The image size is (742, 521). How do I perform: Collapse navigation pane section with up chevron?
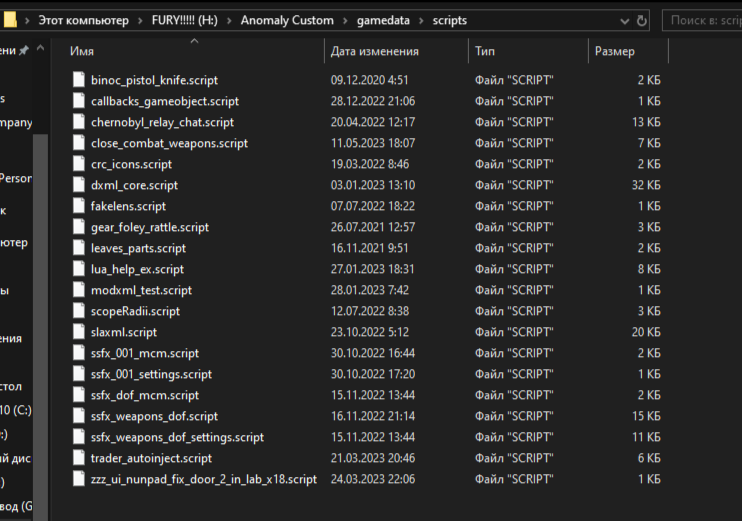41,48
